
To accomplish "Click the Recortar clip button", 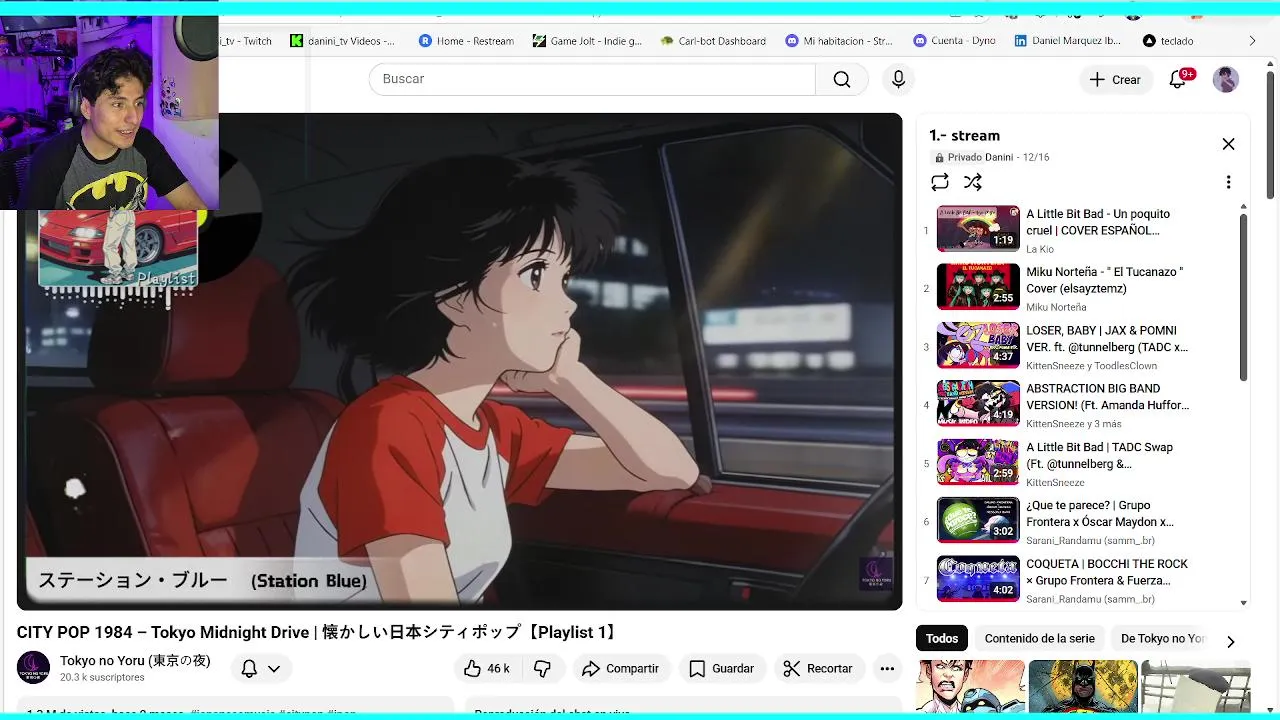I will click(818, 669).
